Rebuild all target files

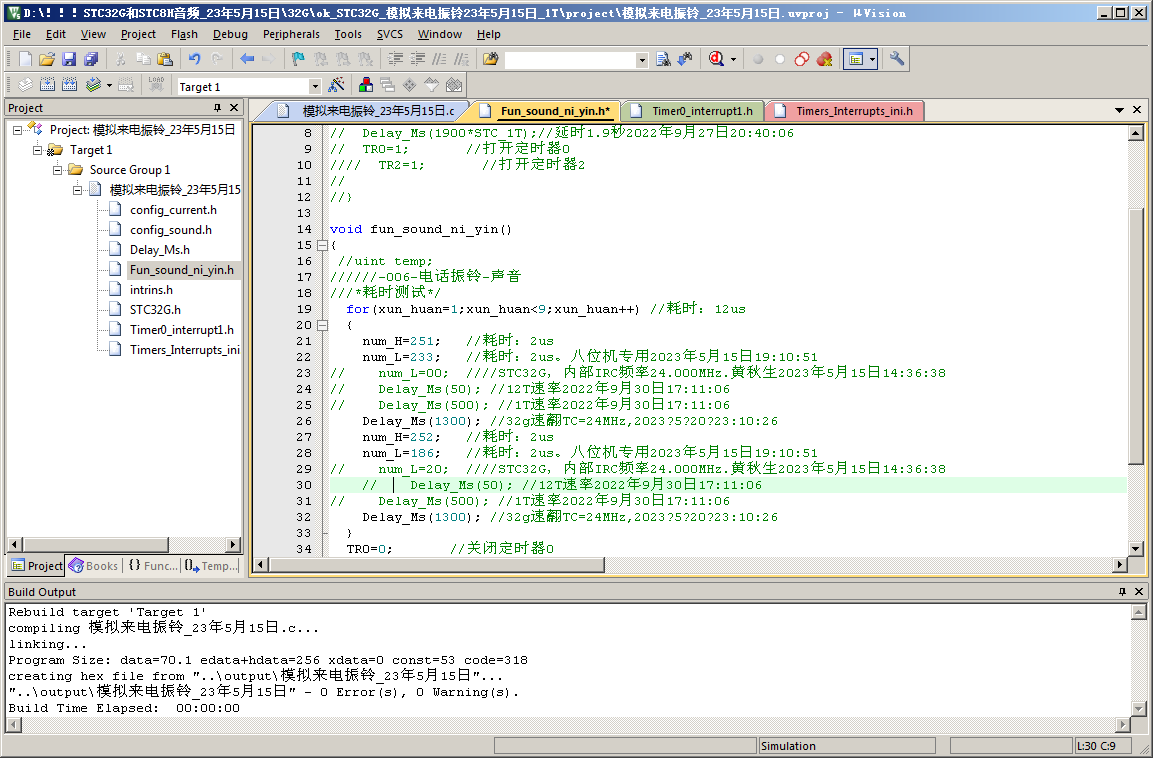[69, 85]
